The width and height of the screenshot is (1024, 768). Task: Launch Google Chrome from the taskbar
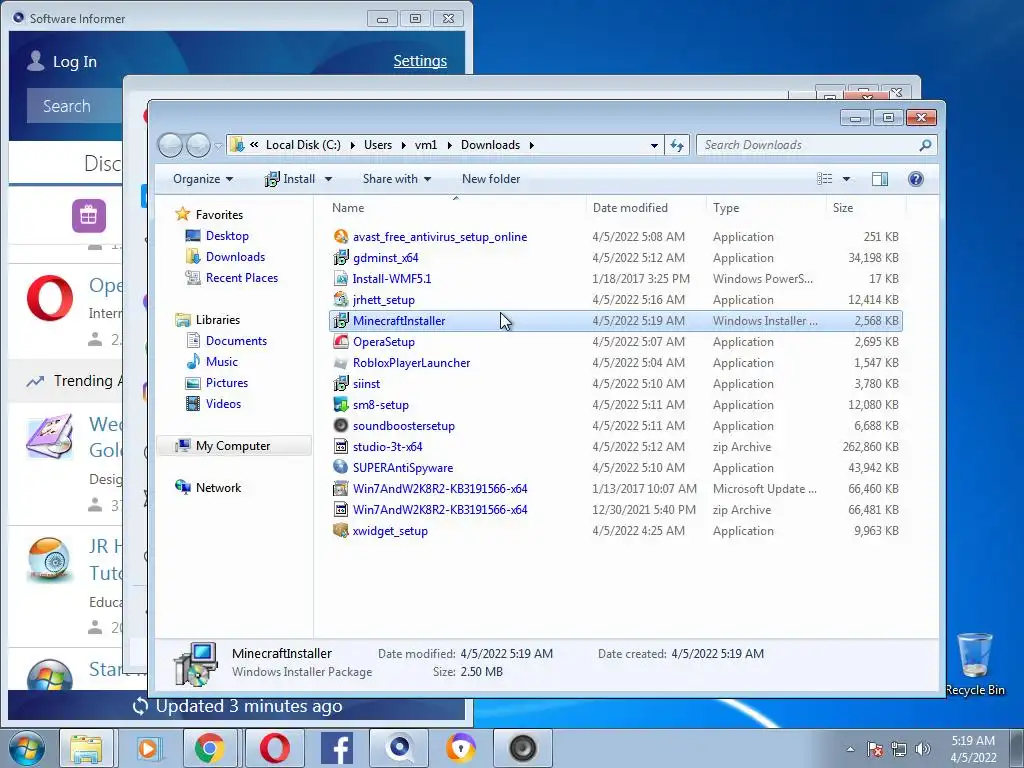point(209,748)
